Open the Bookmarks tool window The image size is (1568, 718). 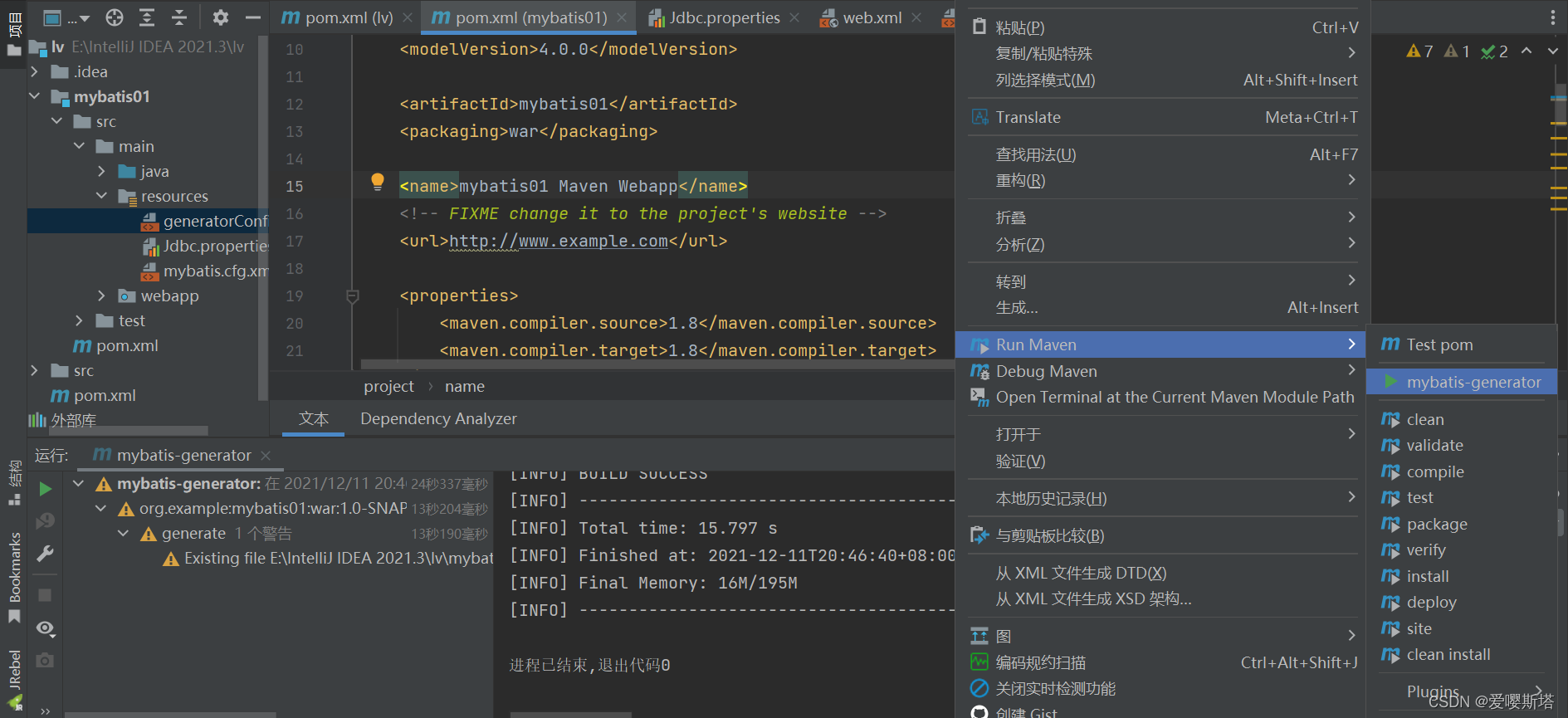click(x=14, y=578)
